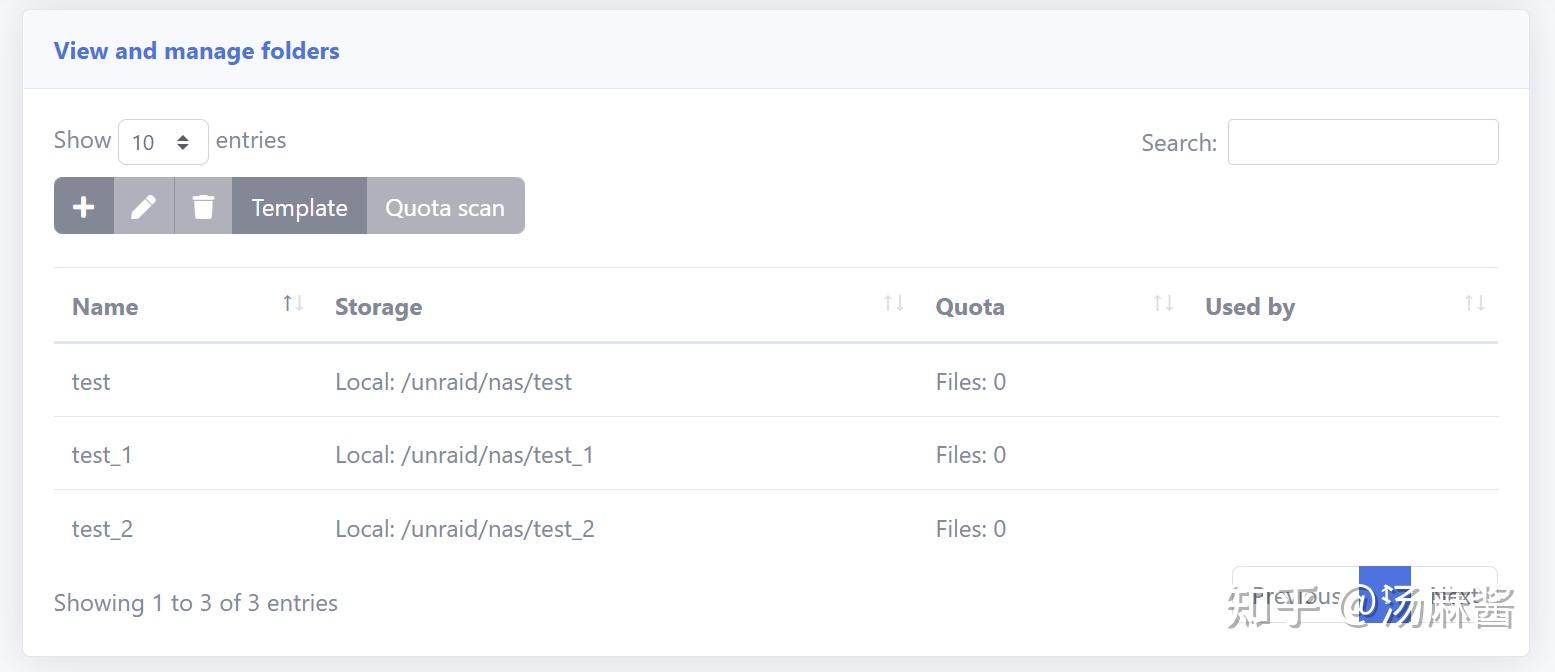The height and width of the screenshot is (672, 1555).
Task: Toggle sort order on the Quota column
Action: 1161,306
